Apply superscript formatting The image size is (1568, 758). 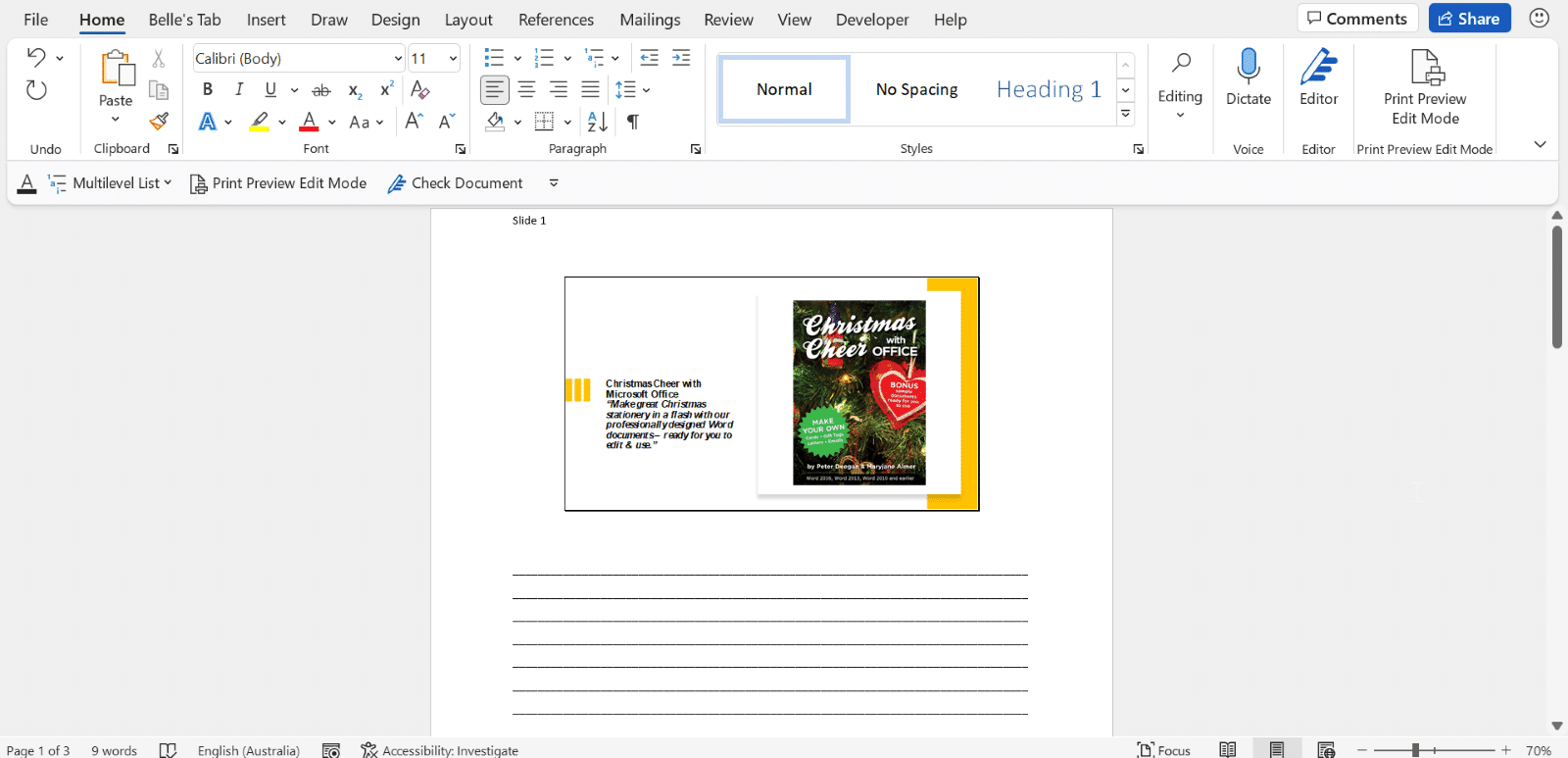click(387, 89)
